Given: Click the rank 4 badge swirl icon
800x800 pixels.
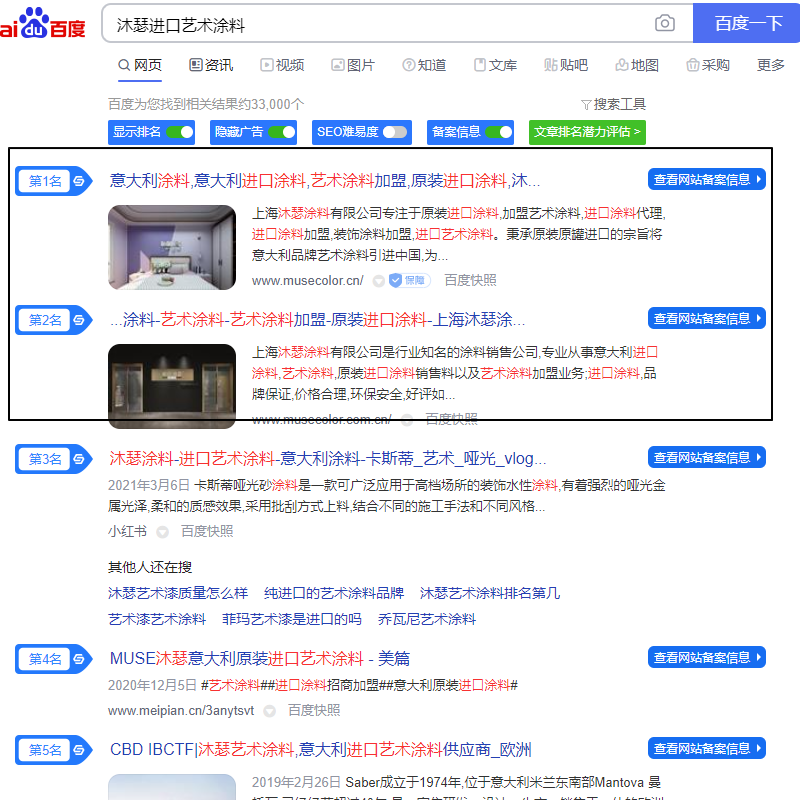Looking at the screenshot, I should pos(79,659).
